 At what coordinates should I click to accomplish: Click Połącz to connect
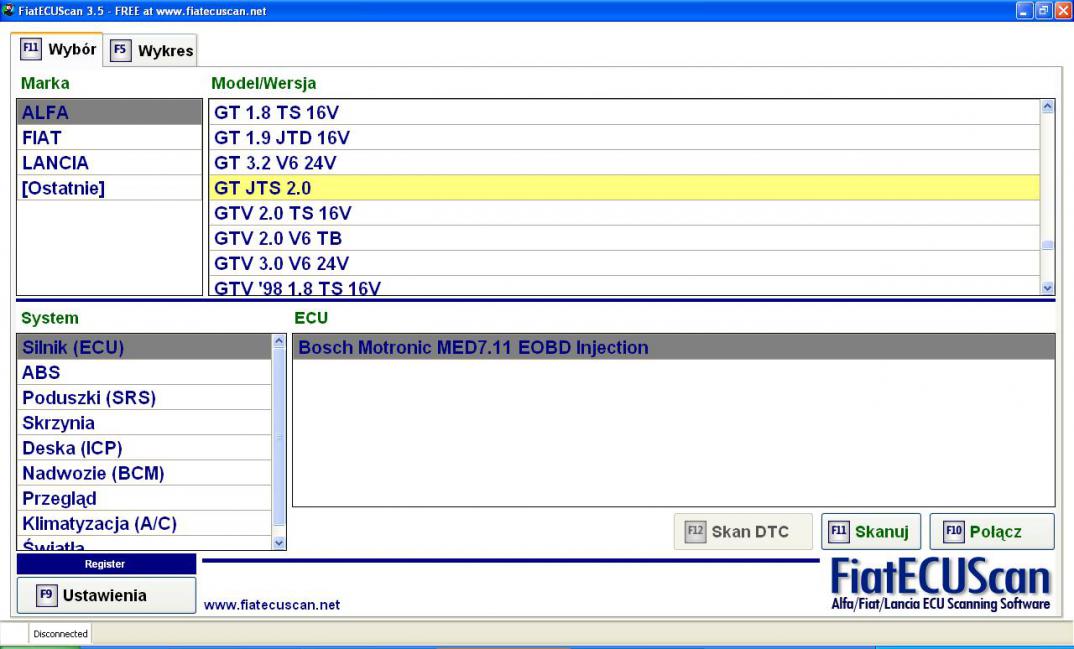point(992,531)
